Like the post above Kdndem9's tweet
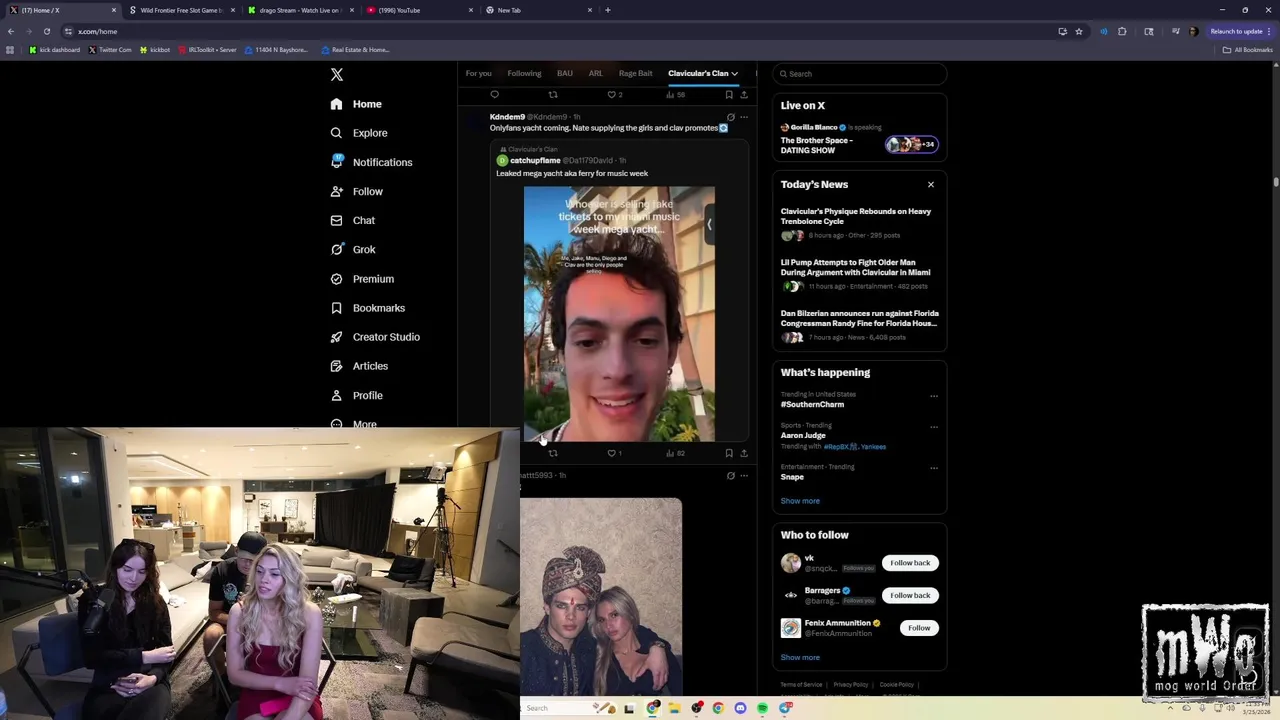The height and width of the screenshot is (720, 1280). point(614,95)
